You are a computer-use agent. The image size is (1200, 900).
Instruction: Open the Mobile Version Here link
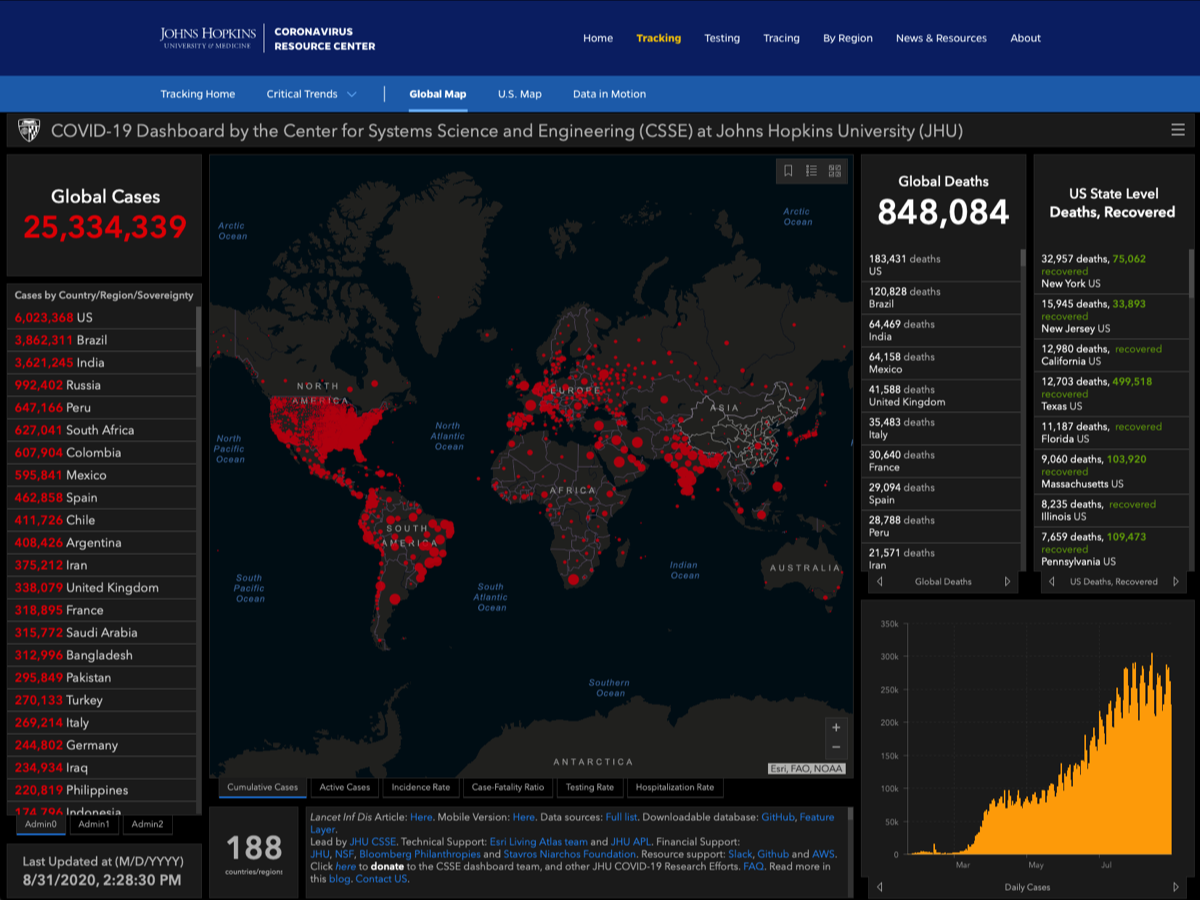[x=524, y=817]
